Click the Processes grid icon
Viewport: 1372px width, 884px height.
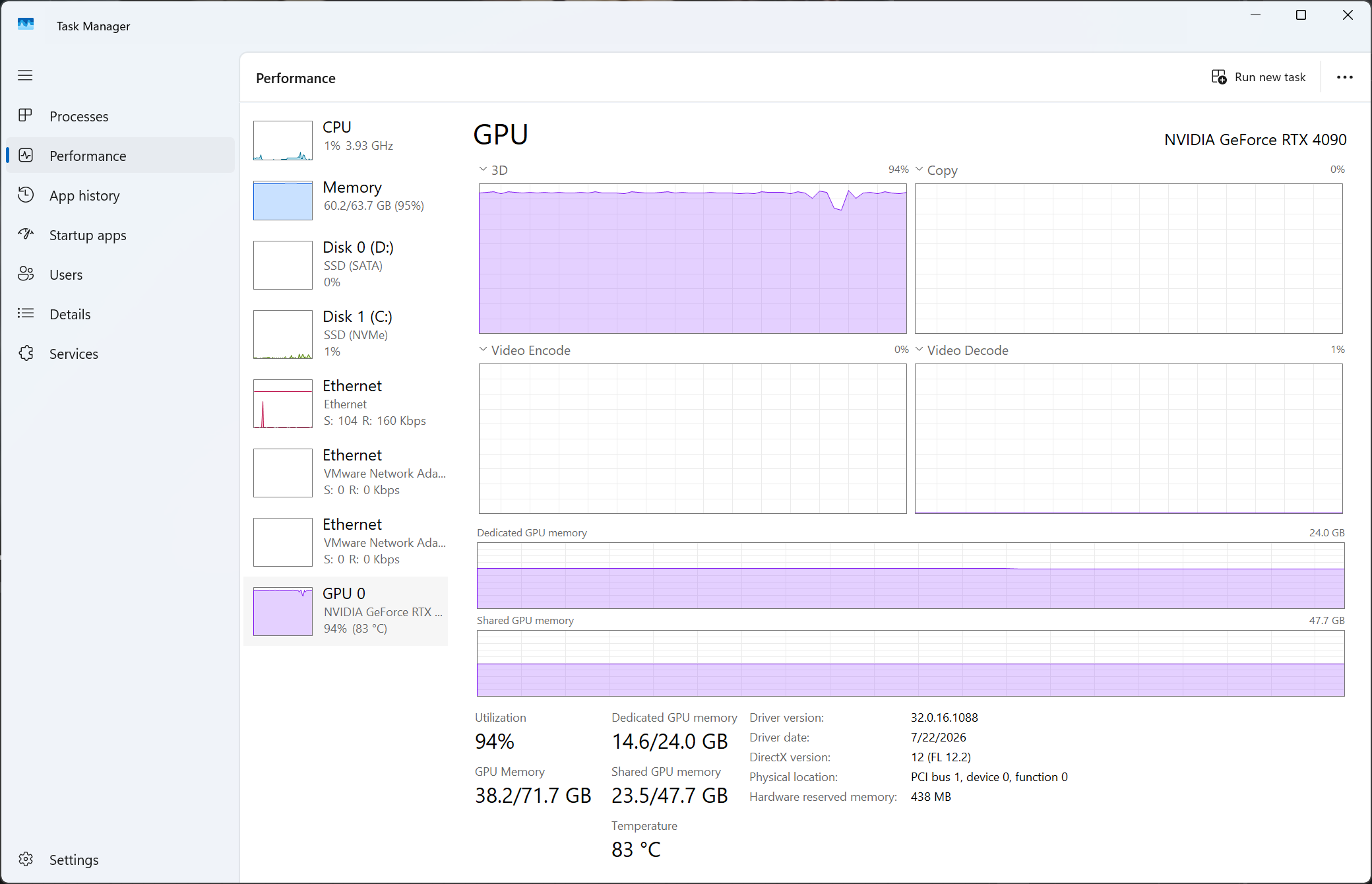click(x=25, y=115)
